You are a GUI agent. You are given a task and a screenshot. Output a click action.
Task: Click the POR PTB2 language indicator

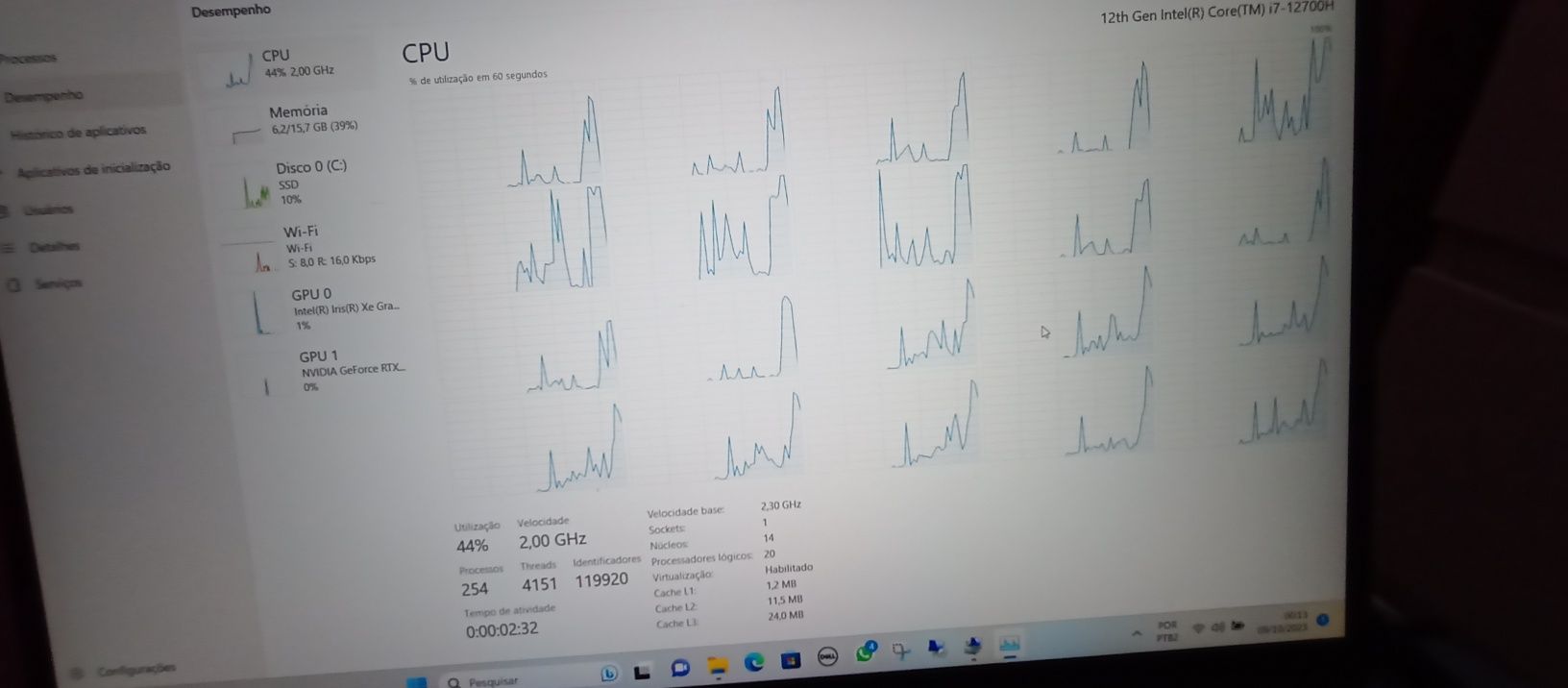coord(1166,630)
